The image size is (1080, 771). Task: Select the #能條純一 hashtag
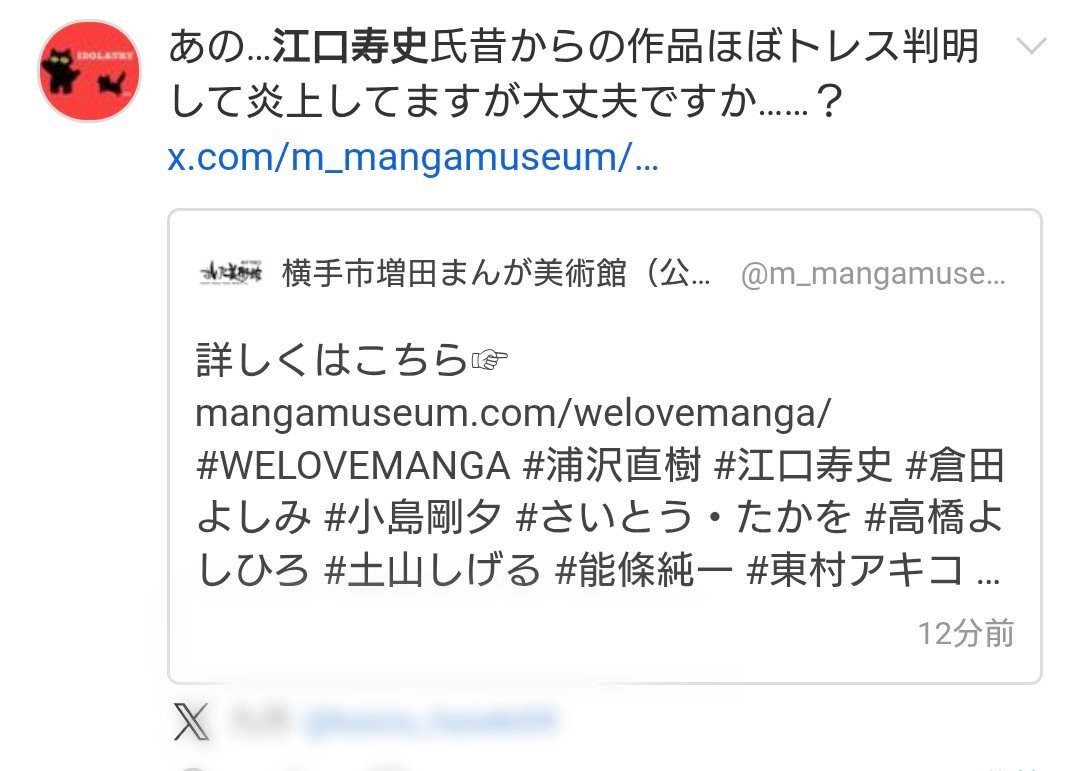pyautogui.click(x=643, y=571)
